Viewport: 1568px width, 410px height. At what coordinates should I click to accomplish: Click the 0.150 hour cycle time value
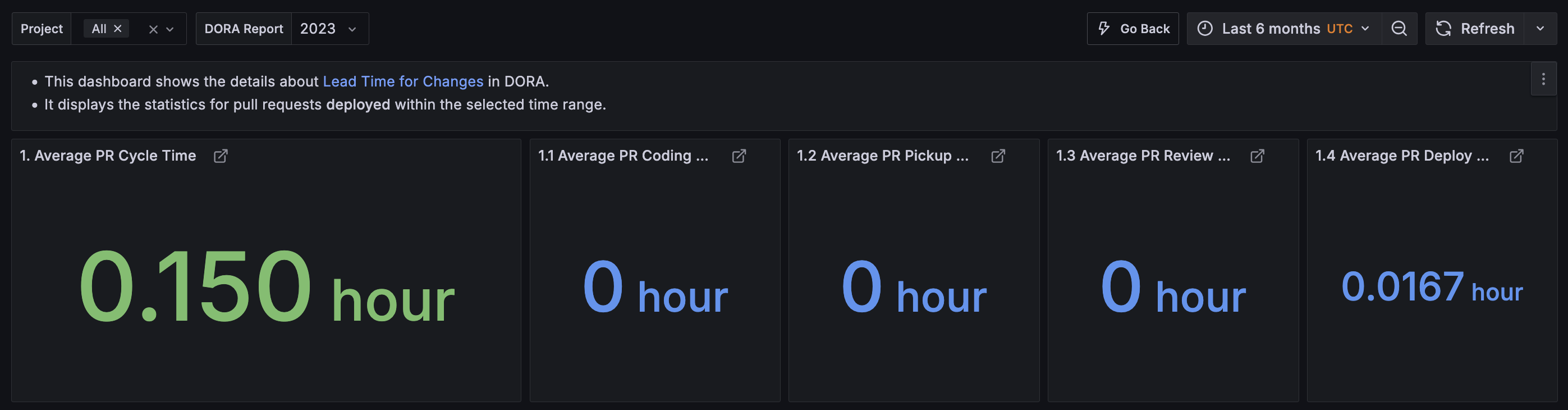point(266,286)
